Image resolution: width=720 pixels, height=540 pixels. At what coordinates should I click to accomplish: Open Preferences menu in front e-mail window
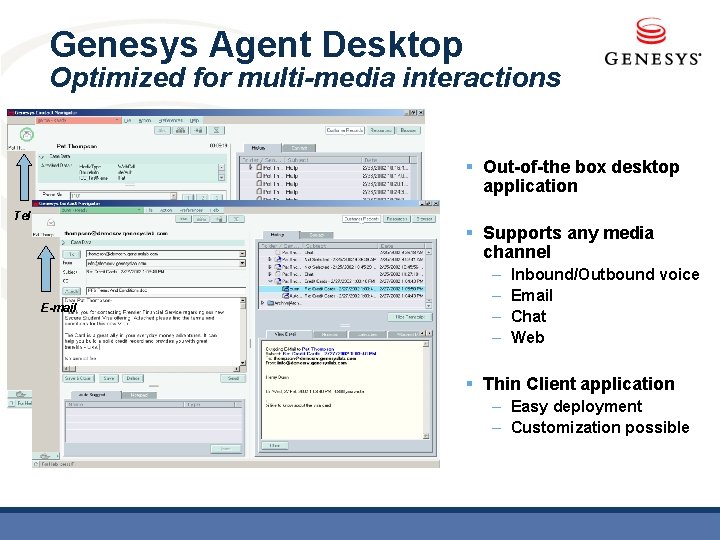click(191, 210)
